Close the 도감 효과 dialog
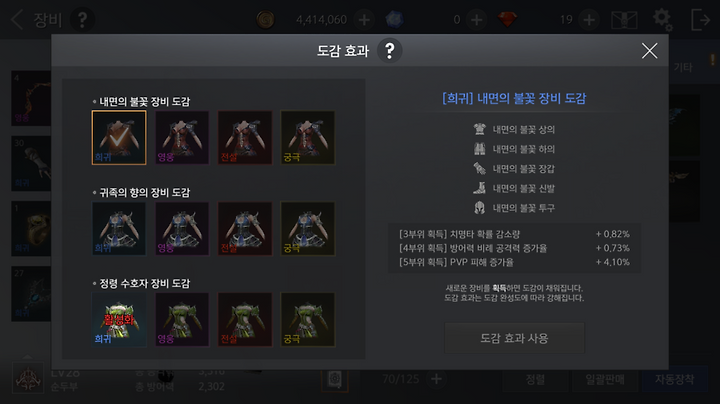The height and width of the screenshot is (404, 720). (649, 50)
